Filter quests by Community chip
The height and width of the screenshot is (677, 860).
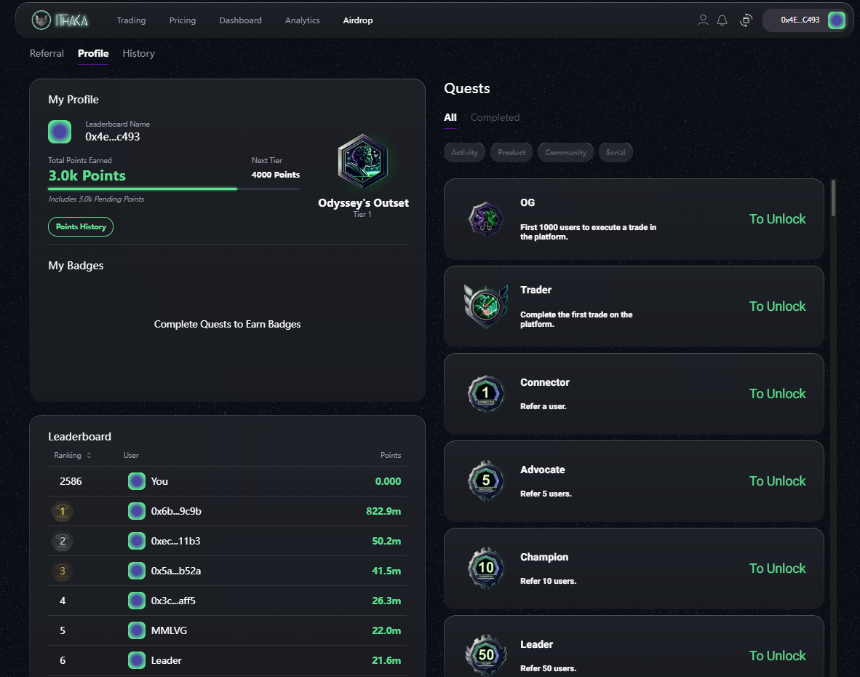(565, 152)
